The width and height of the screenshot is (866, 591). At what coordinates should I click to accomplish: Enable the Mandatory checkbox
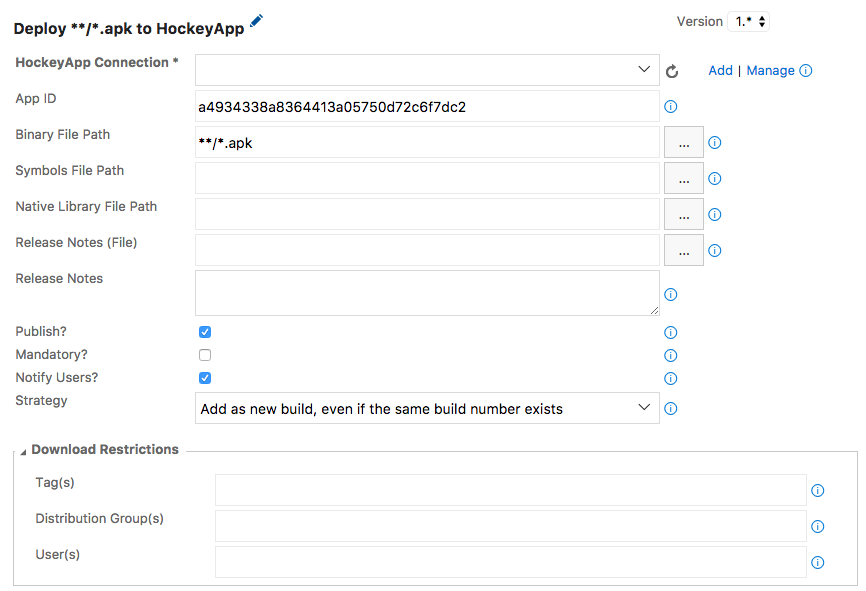tap(205, 355)
